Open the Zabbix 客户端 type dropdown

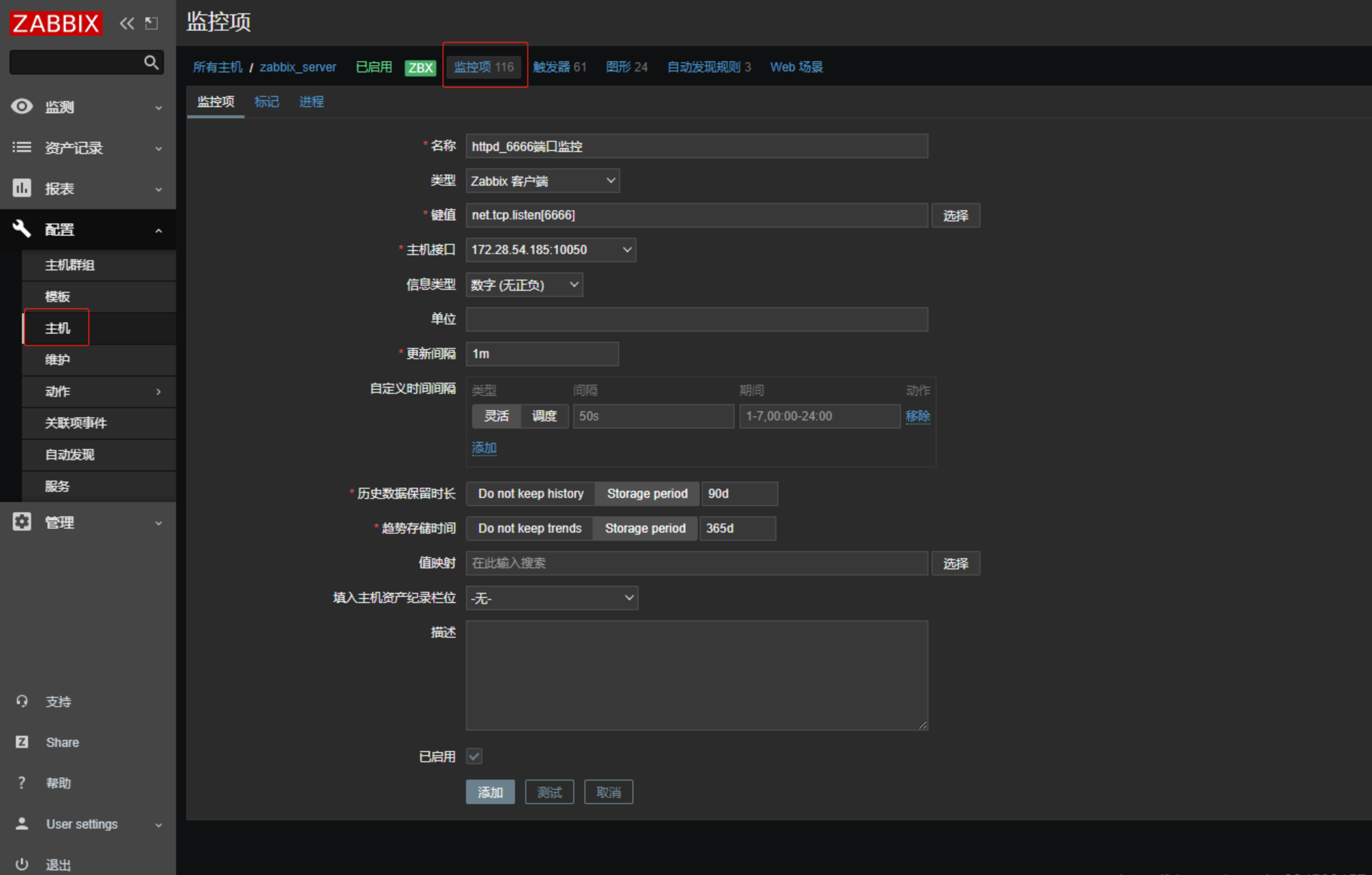coord(543,181)
